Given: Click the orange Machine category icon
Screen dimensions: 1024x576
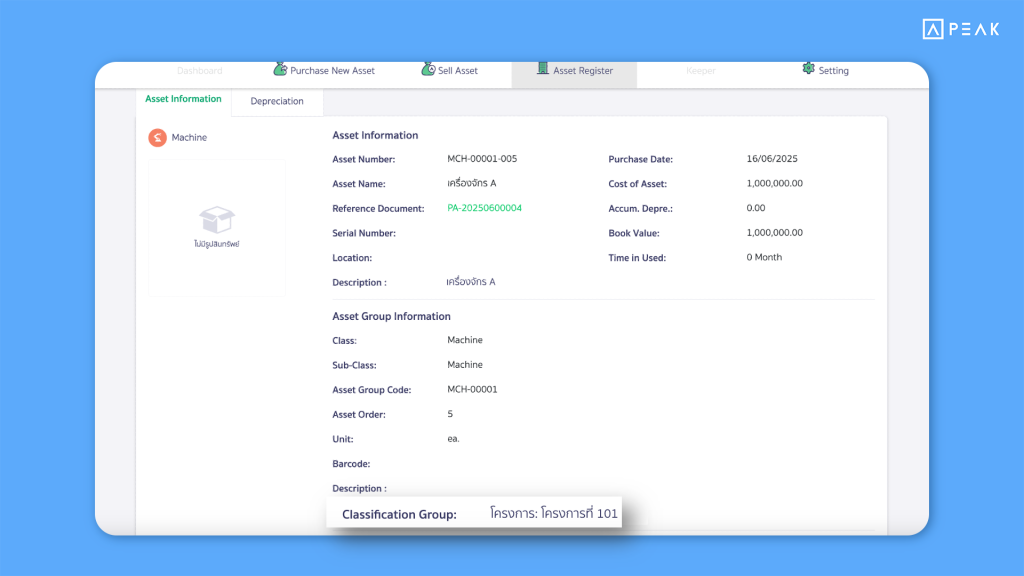Looking at the screenshot, I should coord(157,137).
